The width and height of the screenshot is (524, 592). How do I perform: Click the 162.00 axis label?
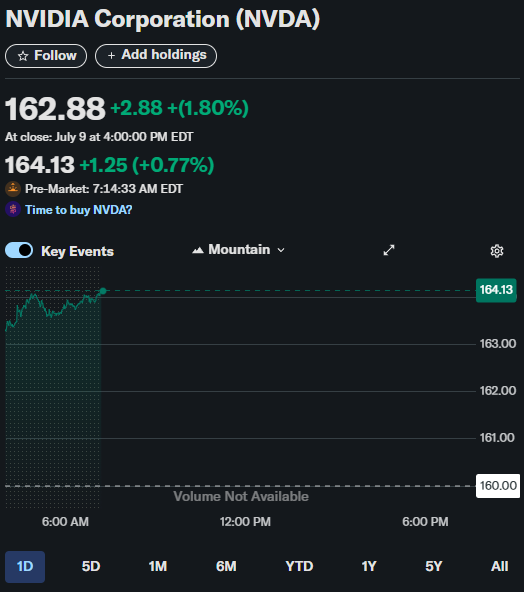click(498, 391)
